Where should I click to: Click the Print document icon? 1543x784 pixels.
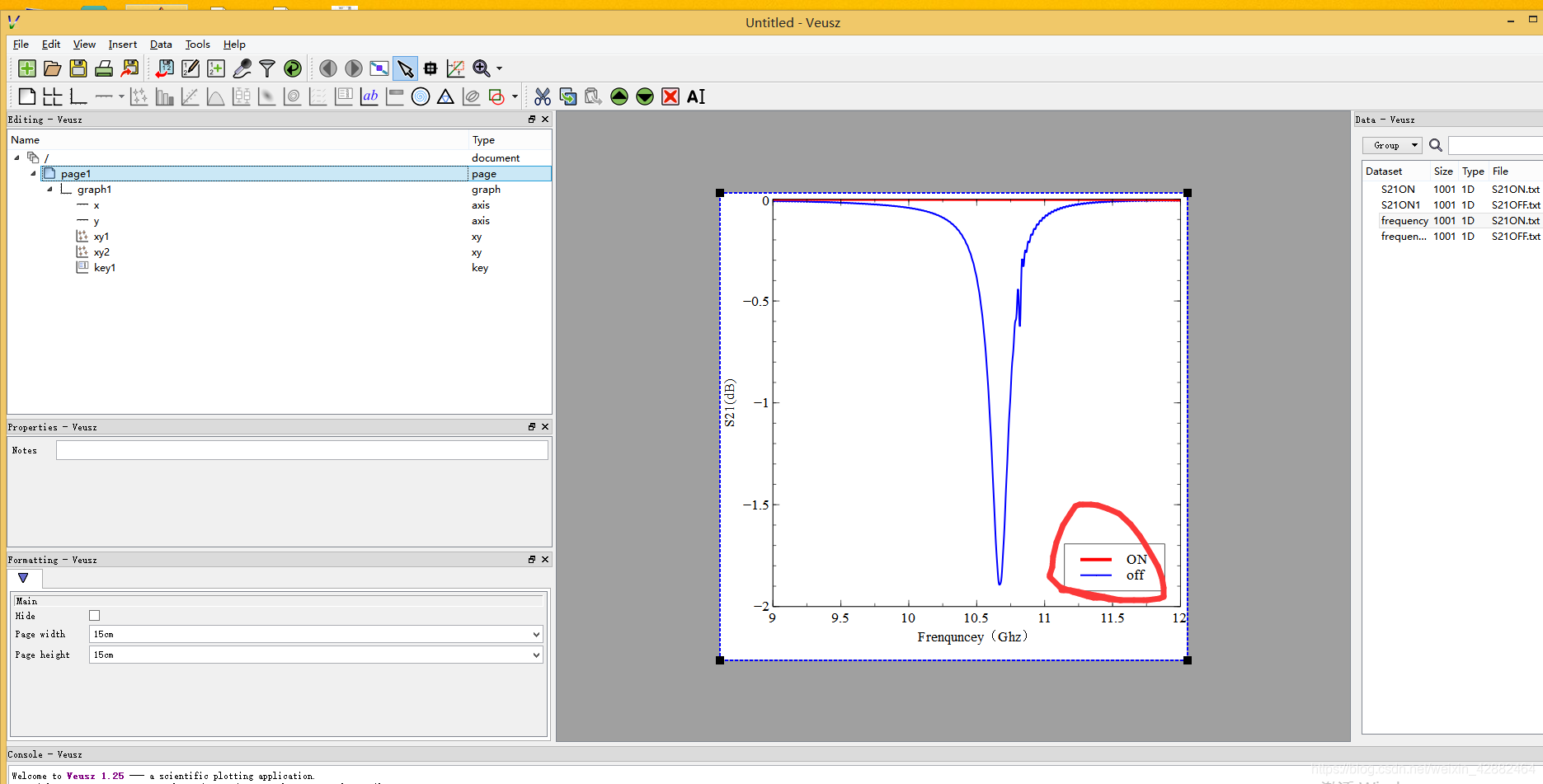pyautogui.click(x=104, y=68)
